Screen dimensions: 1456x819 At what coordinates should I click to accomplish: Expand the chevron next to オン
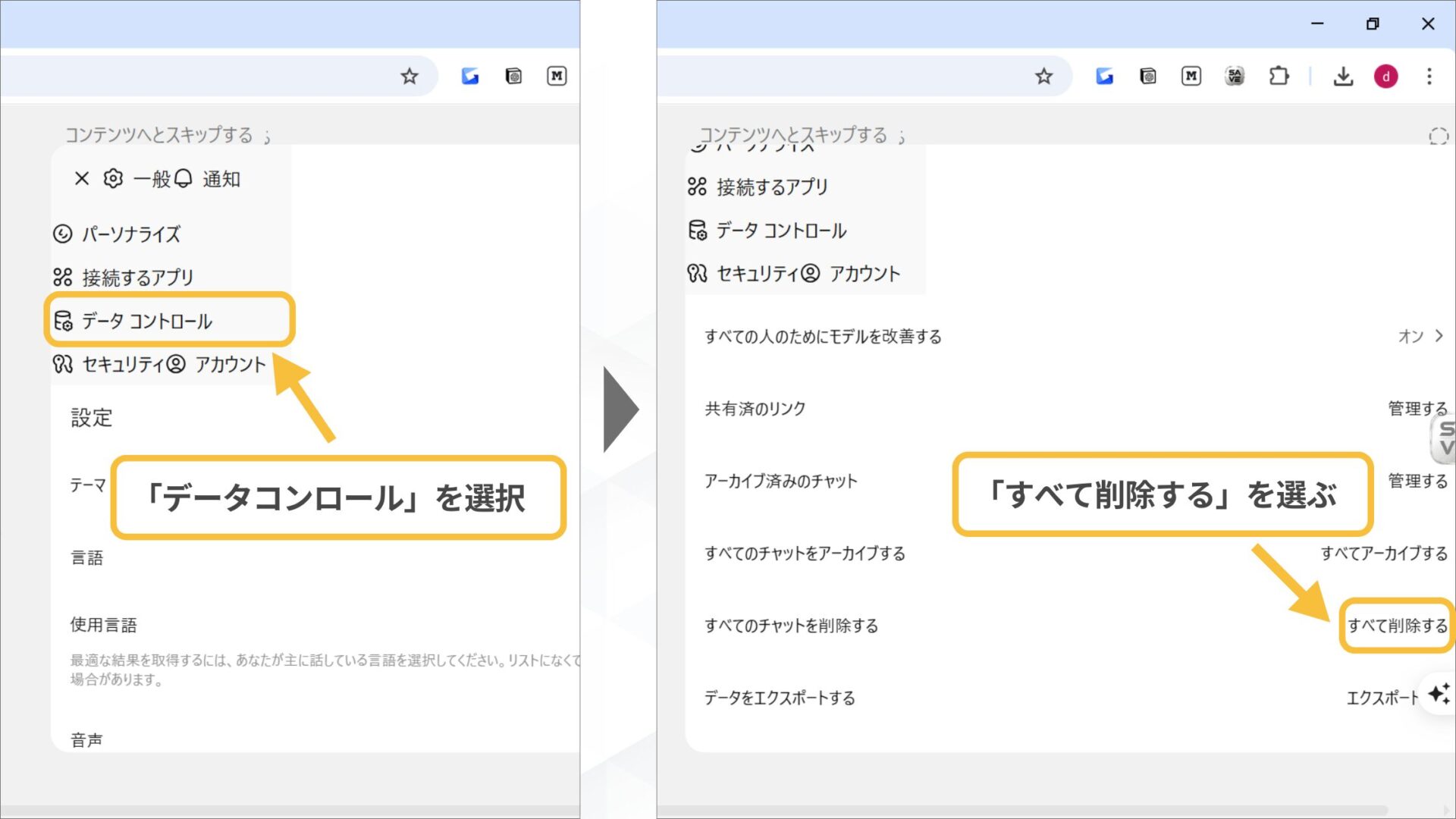click(x=1439, y=336)
